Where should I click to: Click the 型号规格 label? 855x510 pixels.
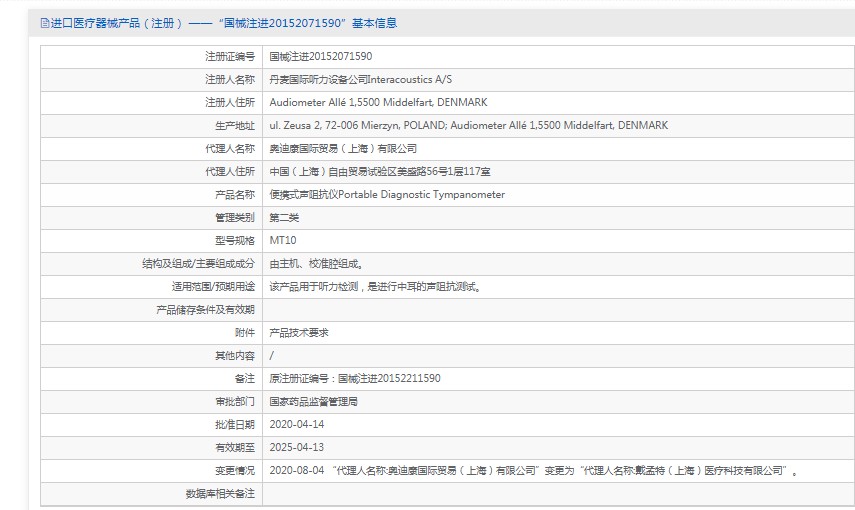pos(235,241)
